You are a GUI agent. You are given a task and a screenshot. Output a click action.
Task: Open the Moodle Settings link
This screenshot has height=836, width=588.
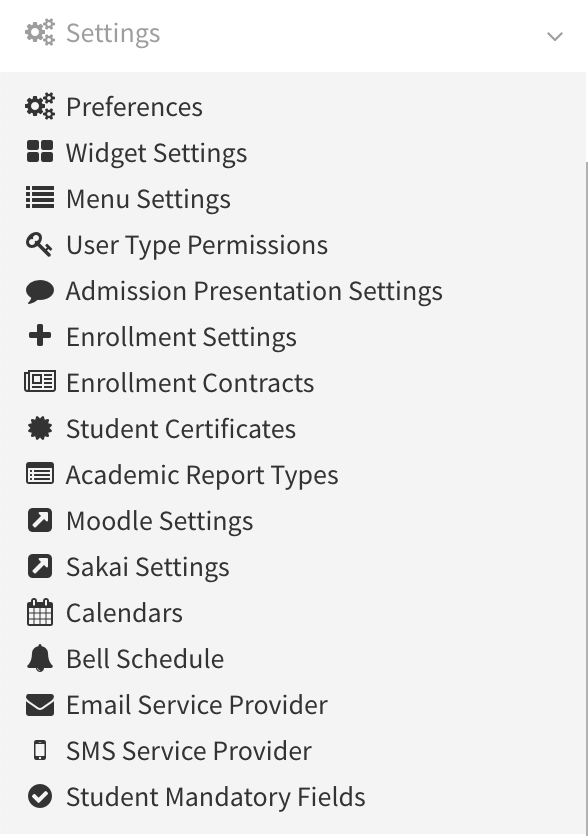point(159,521)
